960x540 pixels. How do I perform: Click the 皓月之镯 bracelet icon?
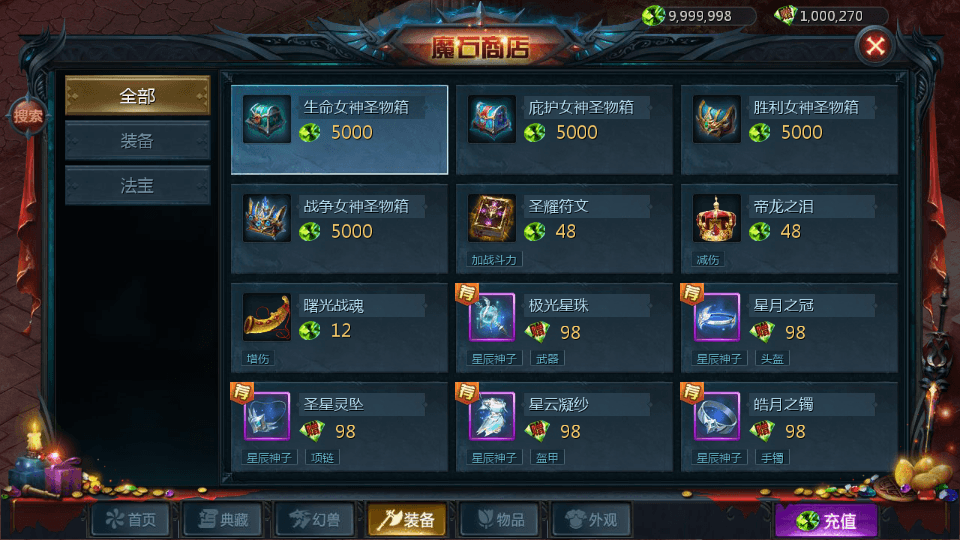(716, 416)
